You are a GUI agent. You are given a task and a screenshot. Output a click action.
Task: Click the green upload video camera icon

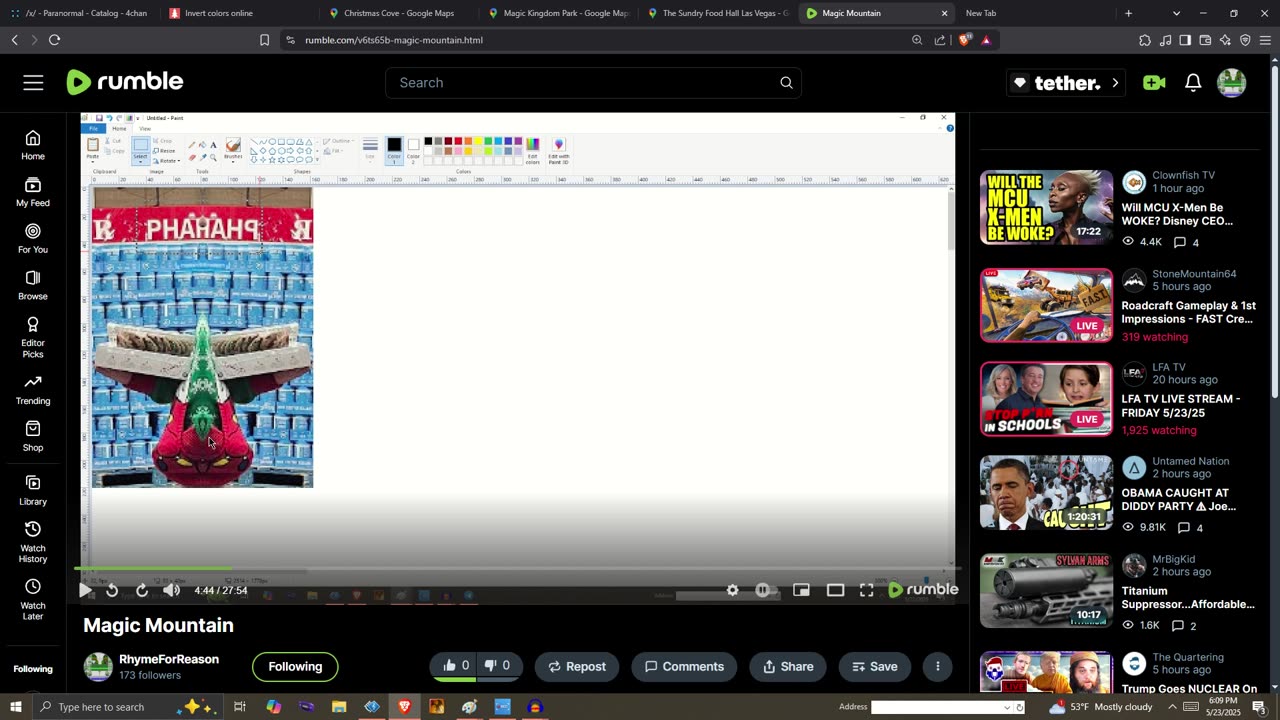pyautogui.click(x=1154, y=83)
